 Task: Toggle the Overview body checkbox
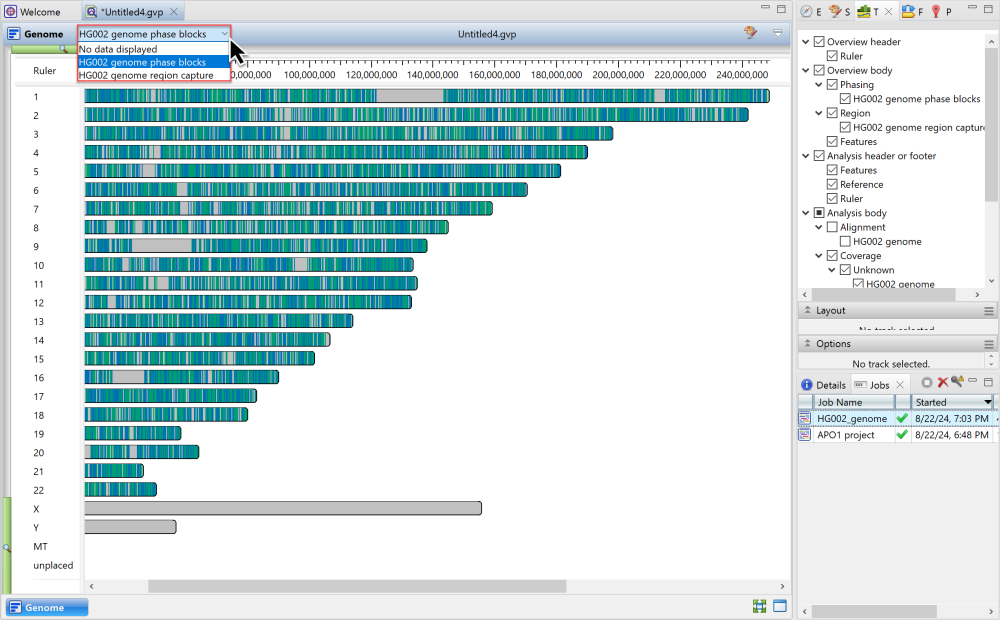[x=820, y=70]
